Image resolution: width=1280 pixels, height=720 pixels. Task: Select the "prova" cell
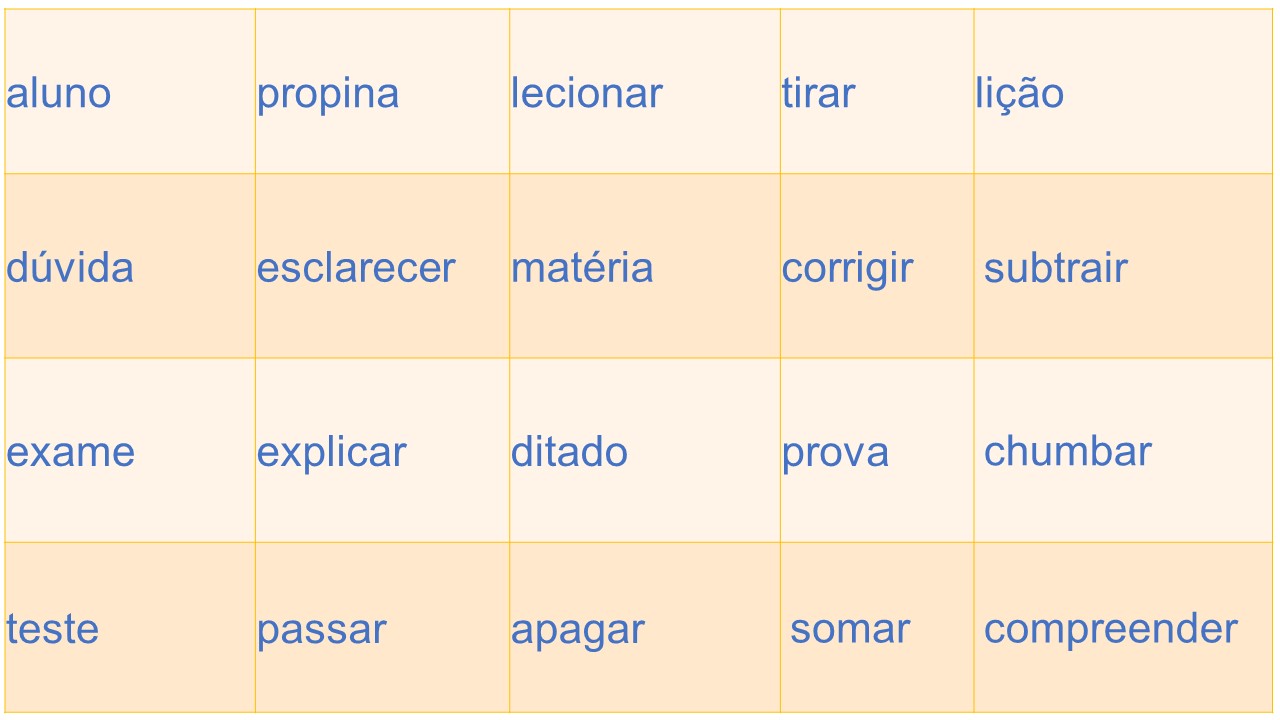pyautogui.click(x=836, y=452)
